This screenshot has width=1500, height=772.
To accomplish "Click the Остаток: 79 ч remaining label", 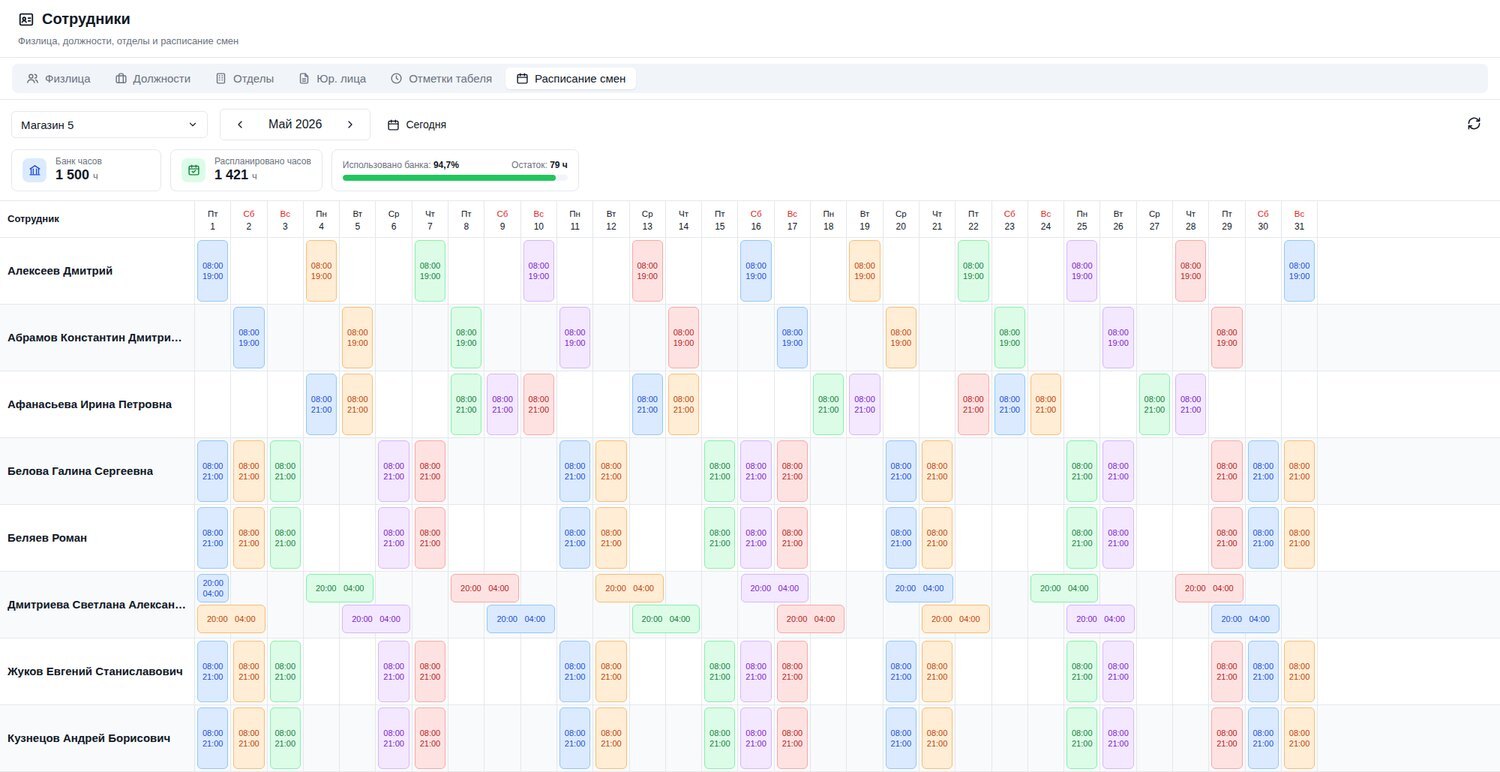I will coord(539,165).
